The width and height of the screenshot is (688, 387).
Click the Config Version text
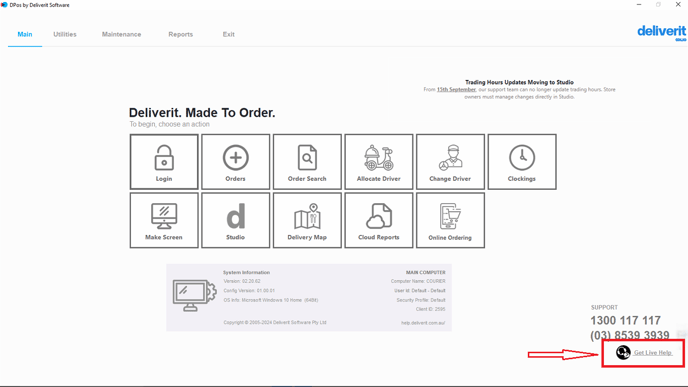click(x=249, y=290)
